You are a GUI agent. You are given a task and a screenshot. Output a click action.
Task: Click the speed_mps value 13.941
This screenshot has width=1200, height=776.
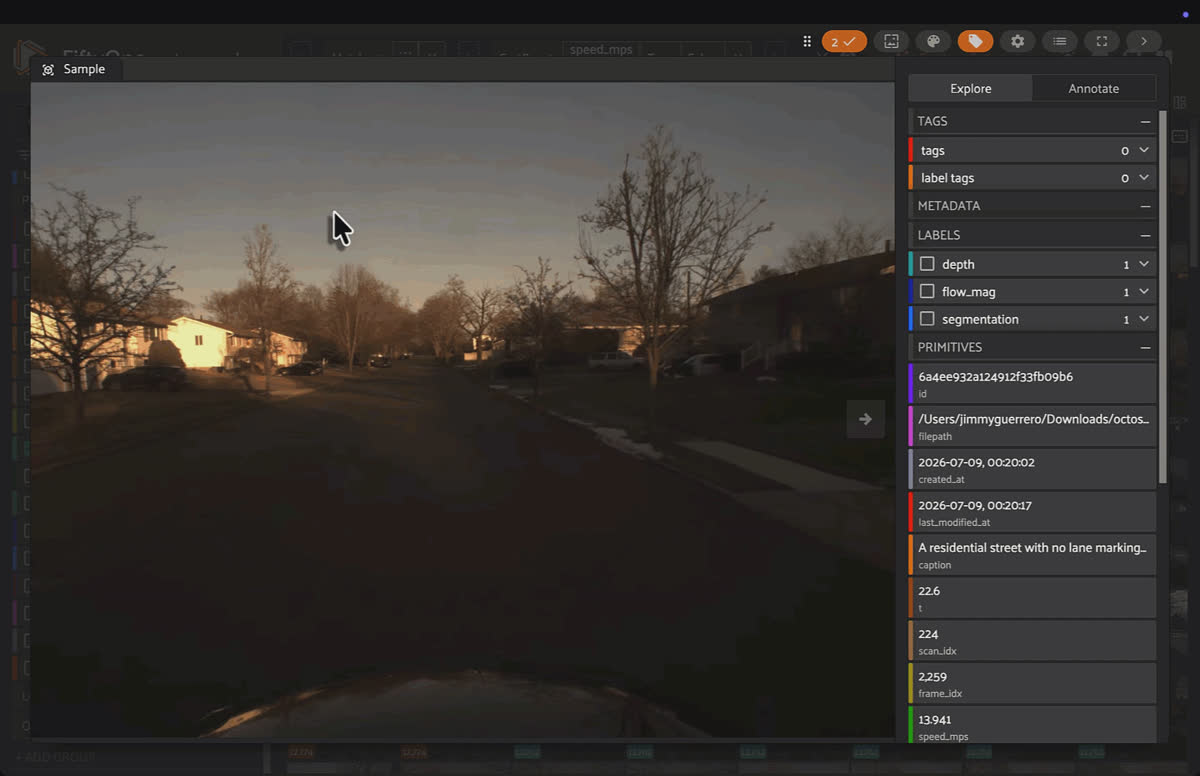pos(934,720)
